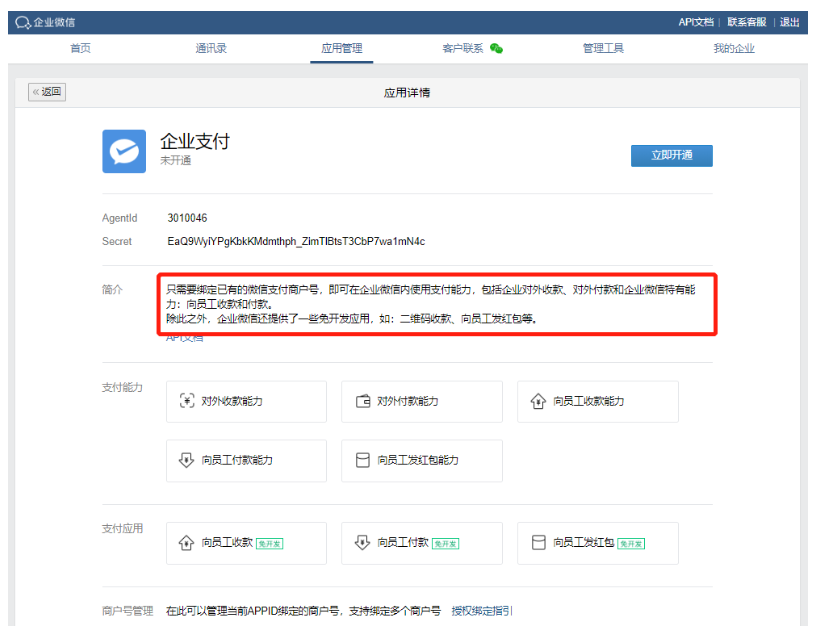Click the AgentId field label
The height and width of the screenshot is (638, 822).
point(120,218)
